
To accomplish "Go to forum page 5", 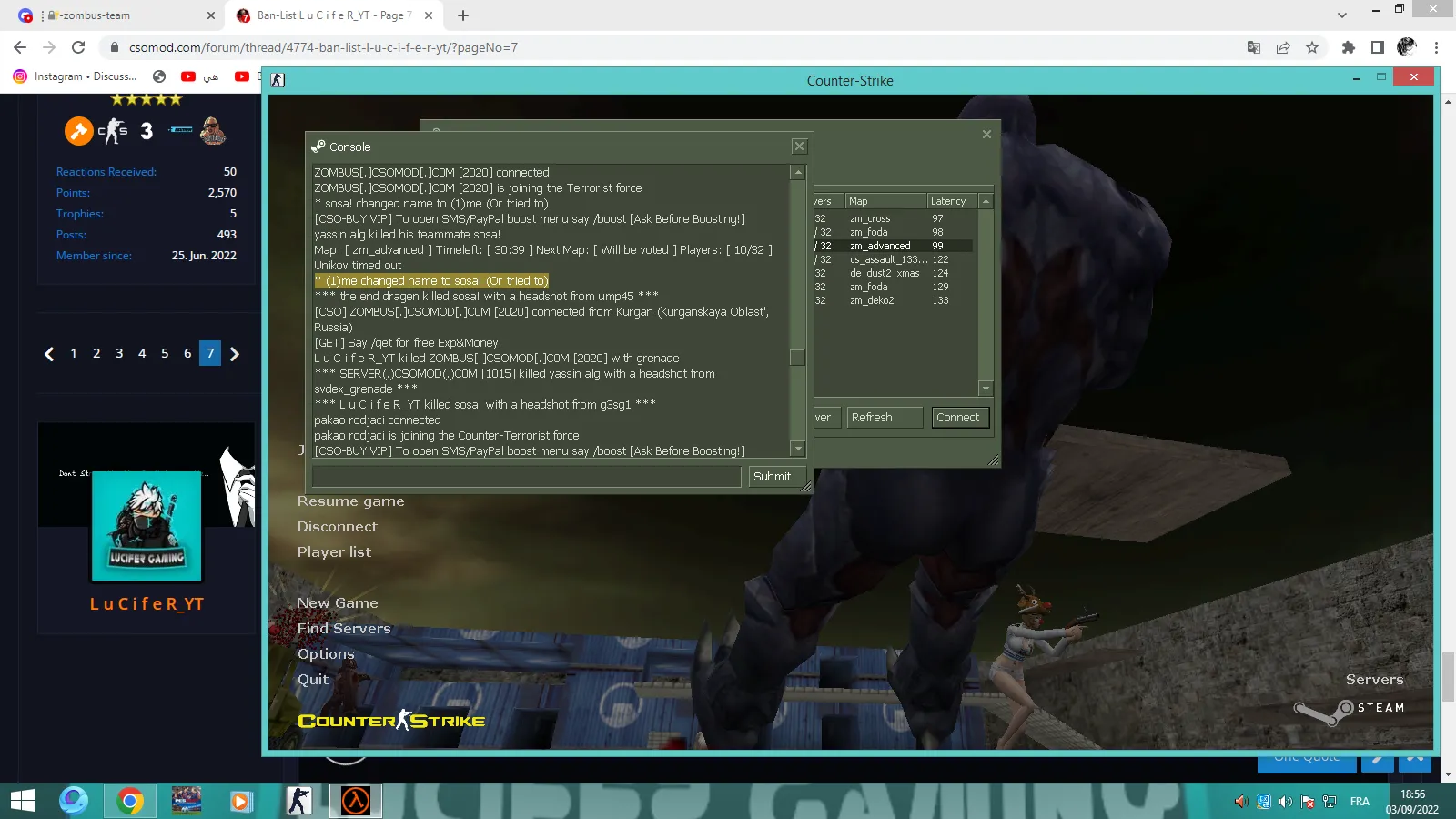I will click(x=165, y=353).
